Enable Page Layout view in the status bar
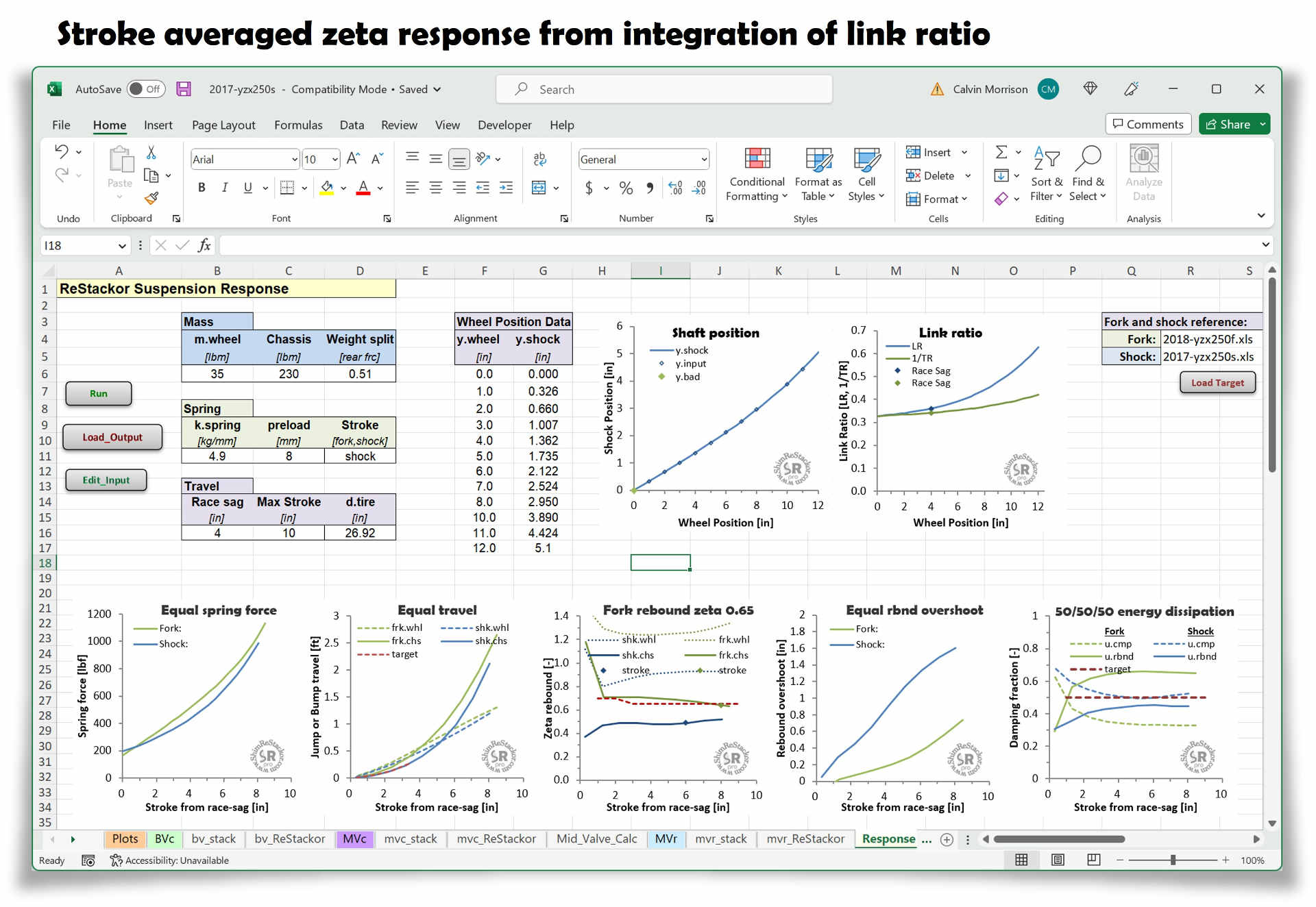This screenshot has width=1316, height=907. [1058, 860]
